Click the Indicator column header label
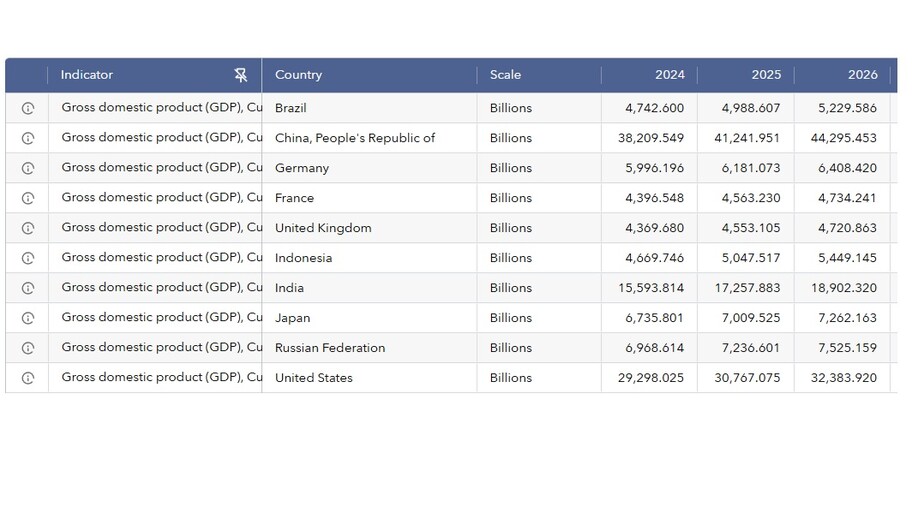This screenshot has height=513, width=912. (x=87, y=75)
